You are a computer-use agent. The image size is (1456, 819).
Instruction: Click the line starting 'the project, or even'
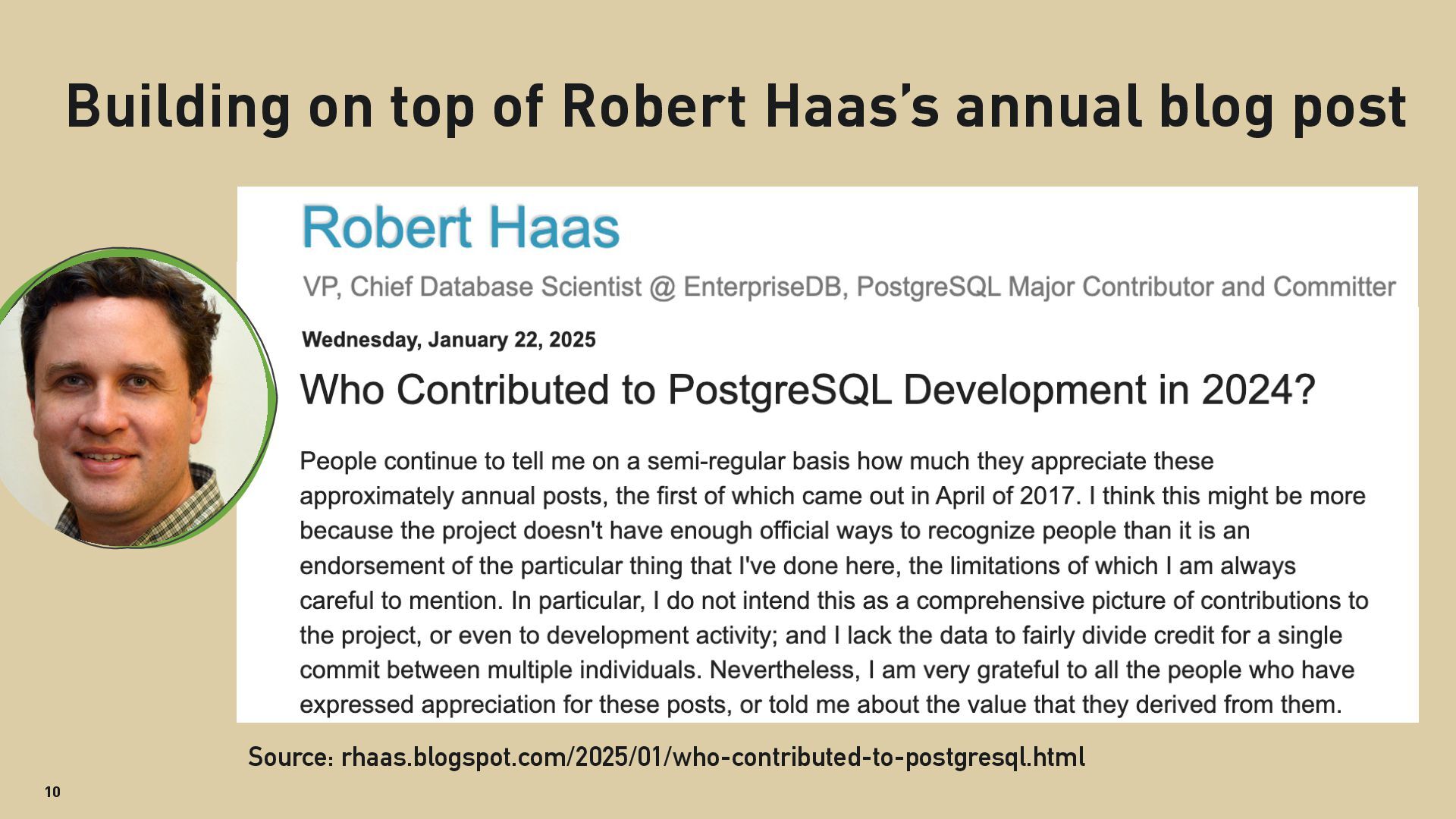click(x=821, y=635)
